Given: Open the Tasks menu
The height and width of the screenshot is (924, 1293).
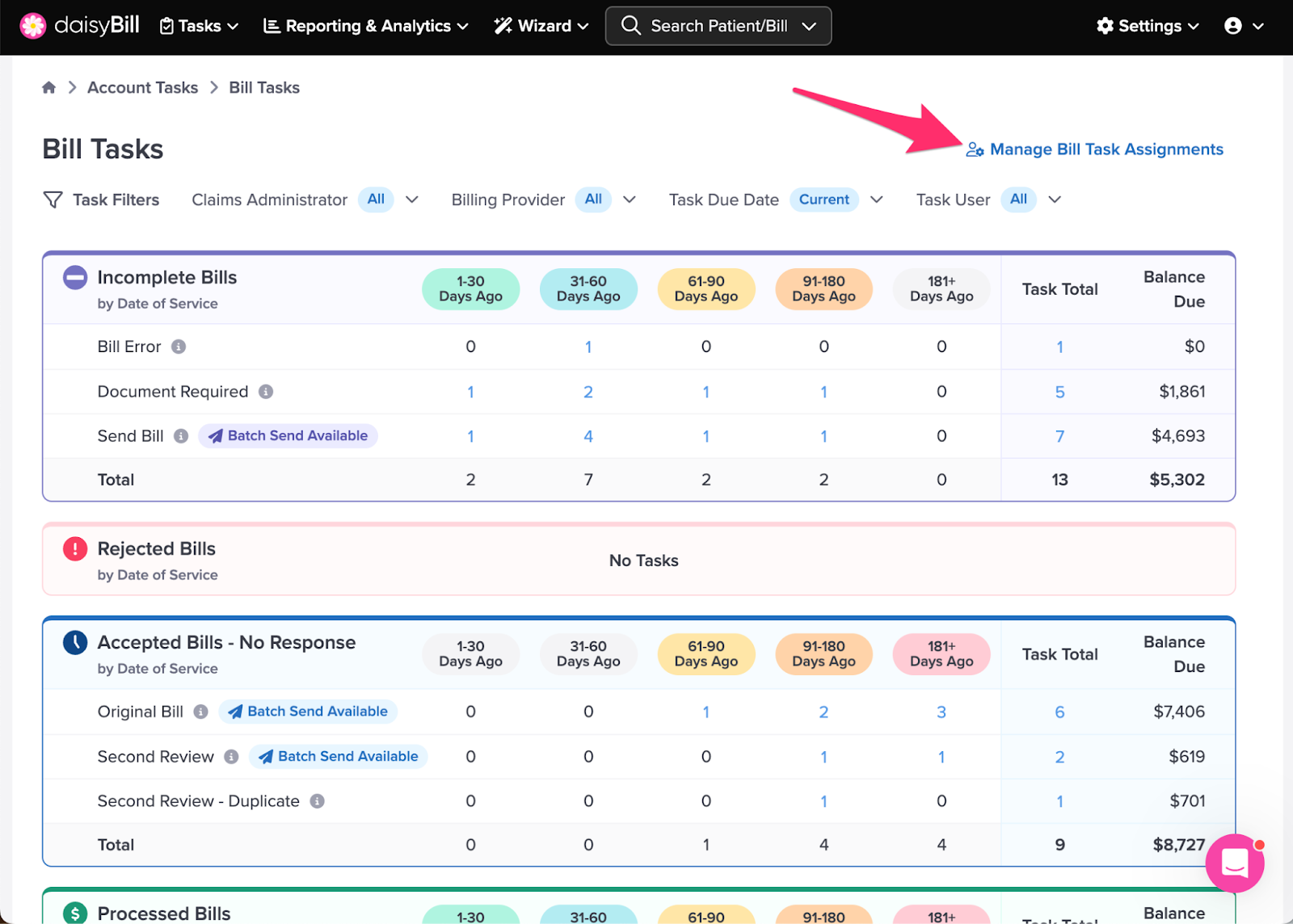Looking at the screenshot, I should pos(199,26).
